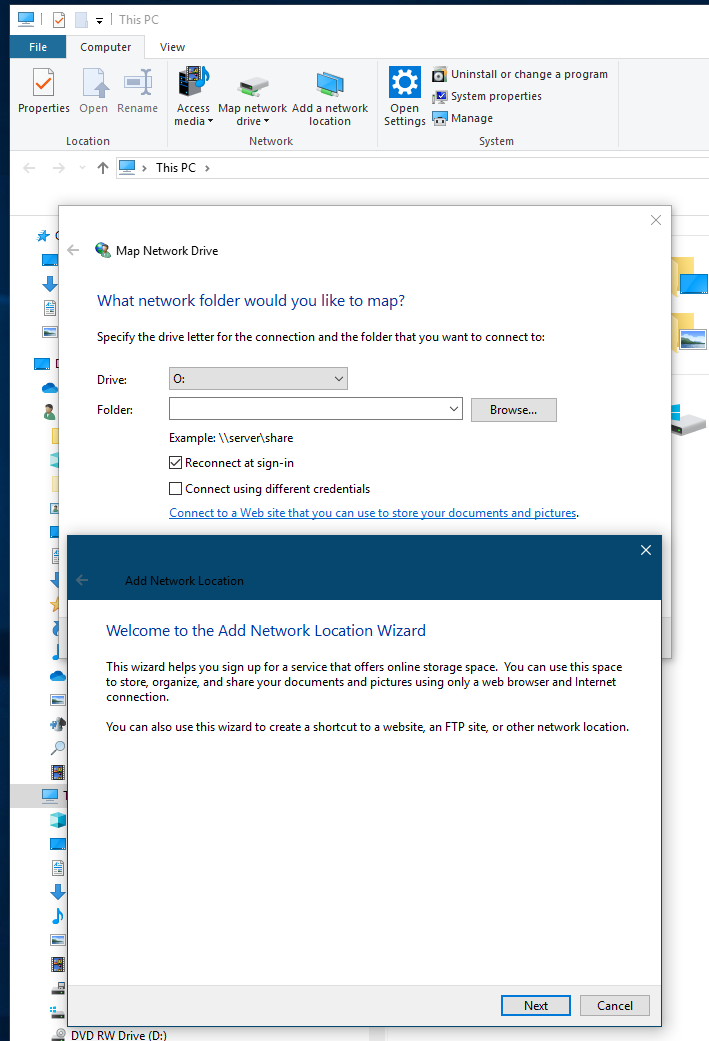Viewport: 709px width, 1041px height.
Task: Uncheck Reconnect at sign-in checkbox
Action: (176, 463)
